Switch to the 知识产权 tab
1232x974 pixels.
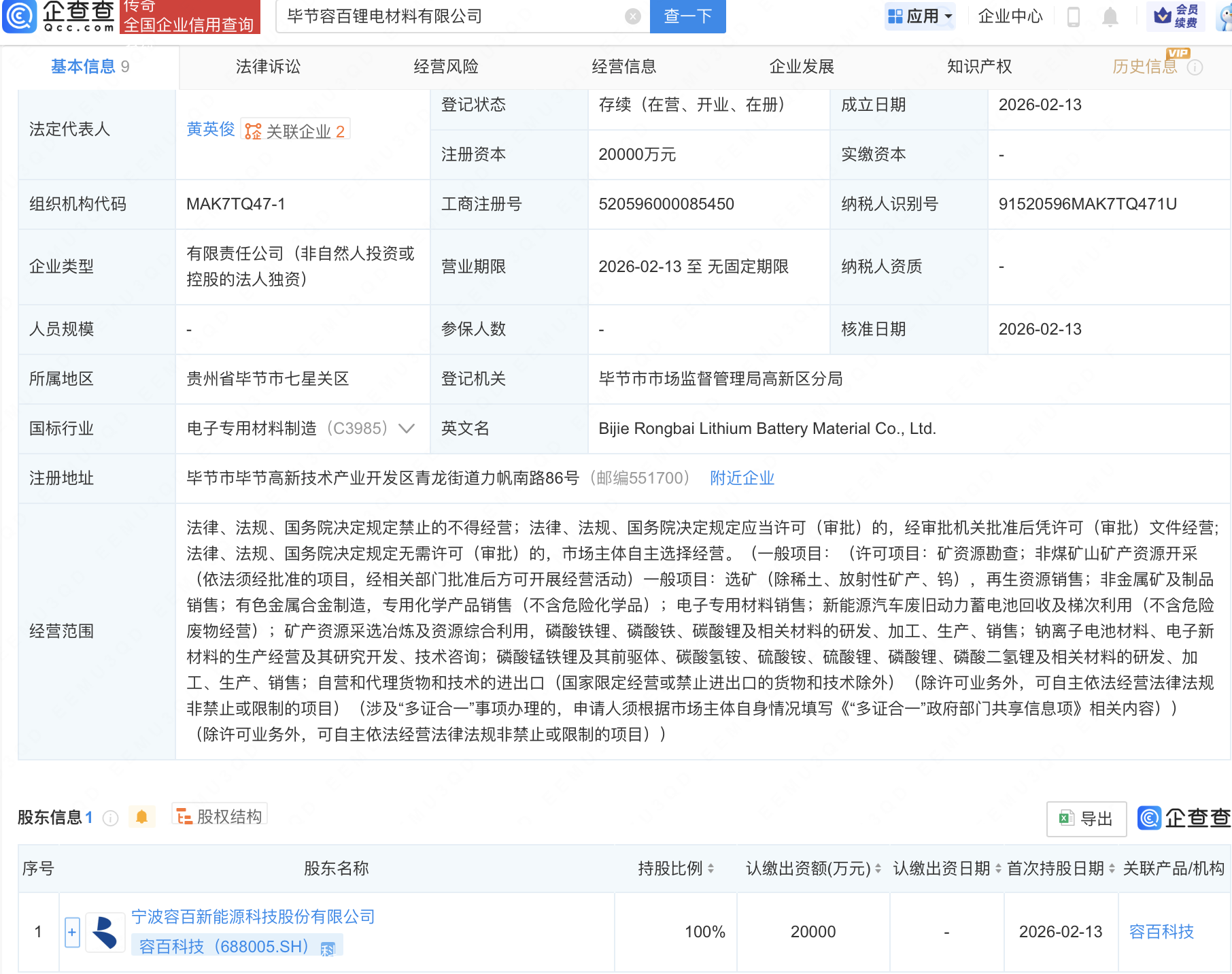(979, 67)
